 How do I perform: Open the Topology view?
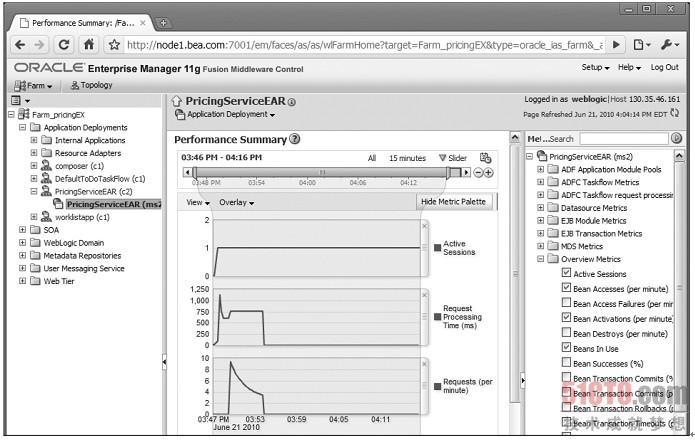[91, 85]
